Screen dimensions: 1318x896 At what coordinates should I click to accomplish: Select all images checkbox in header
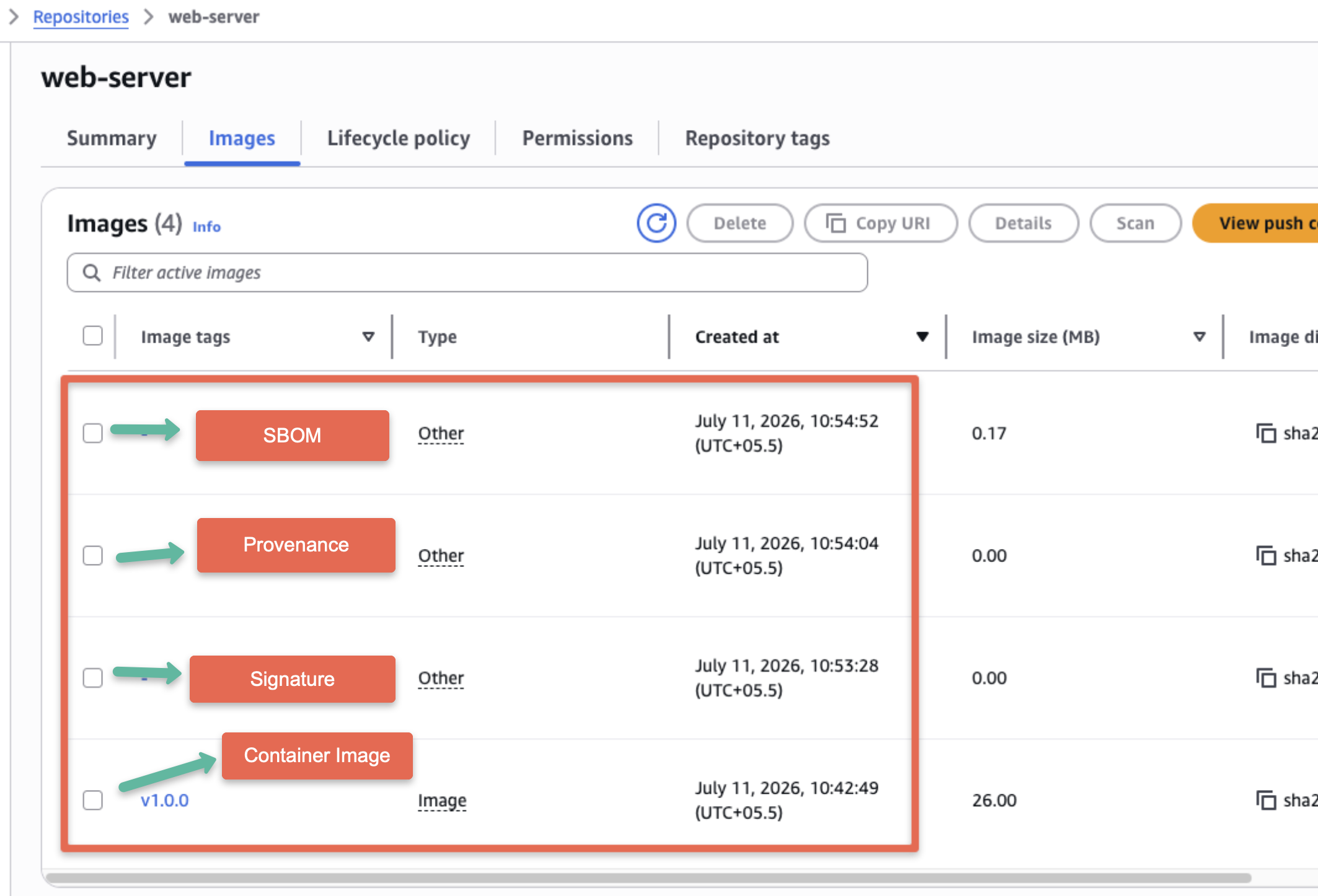pyautogui.click(x=93, y=336)
